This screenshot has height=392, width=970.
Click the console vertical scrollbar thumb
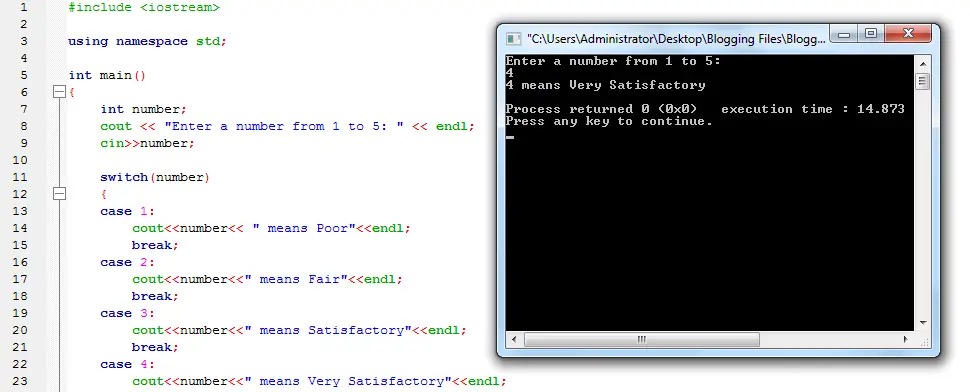[922, 81]
